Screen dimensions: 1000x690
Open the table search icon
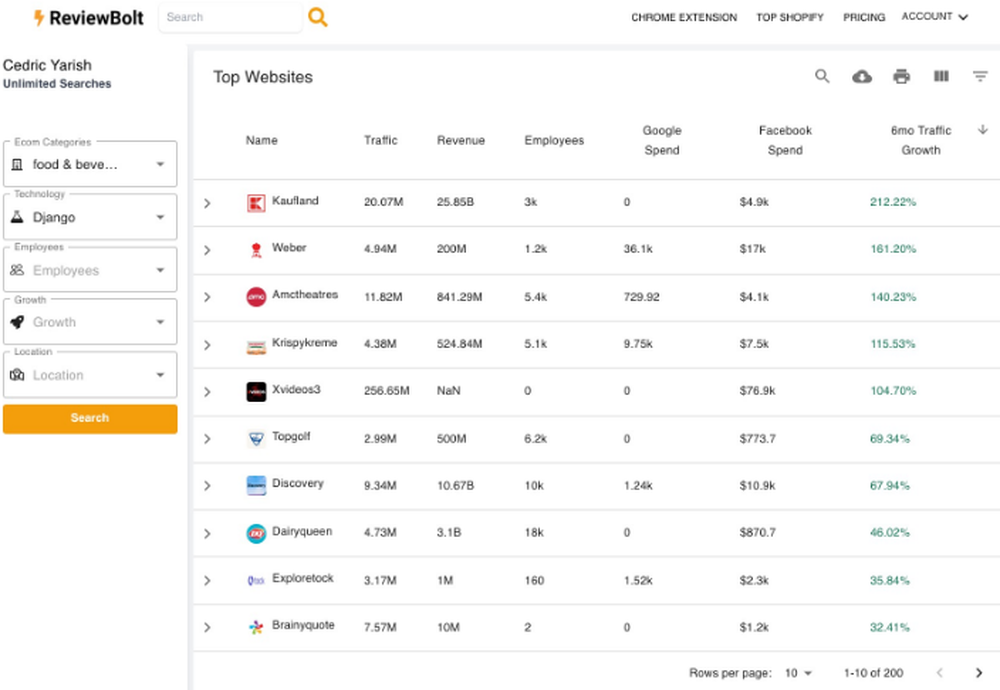point(822,76)
